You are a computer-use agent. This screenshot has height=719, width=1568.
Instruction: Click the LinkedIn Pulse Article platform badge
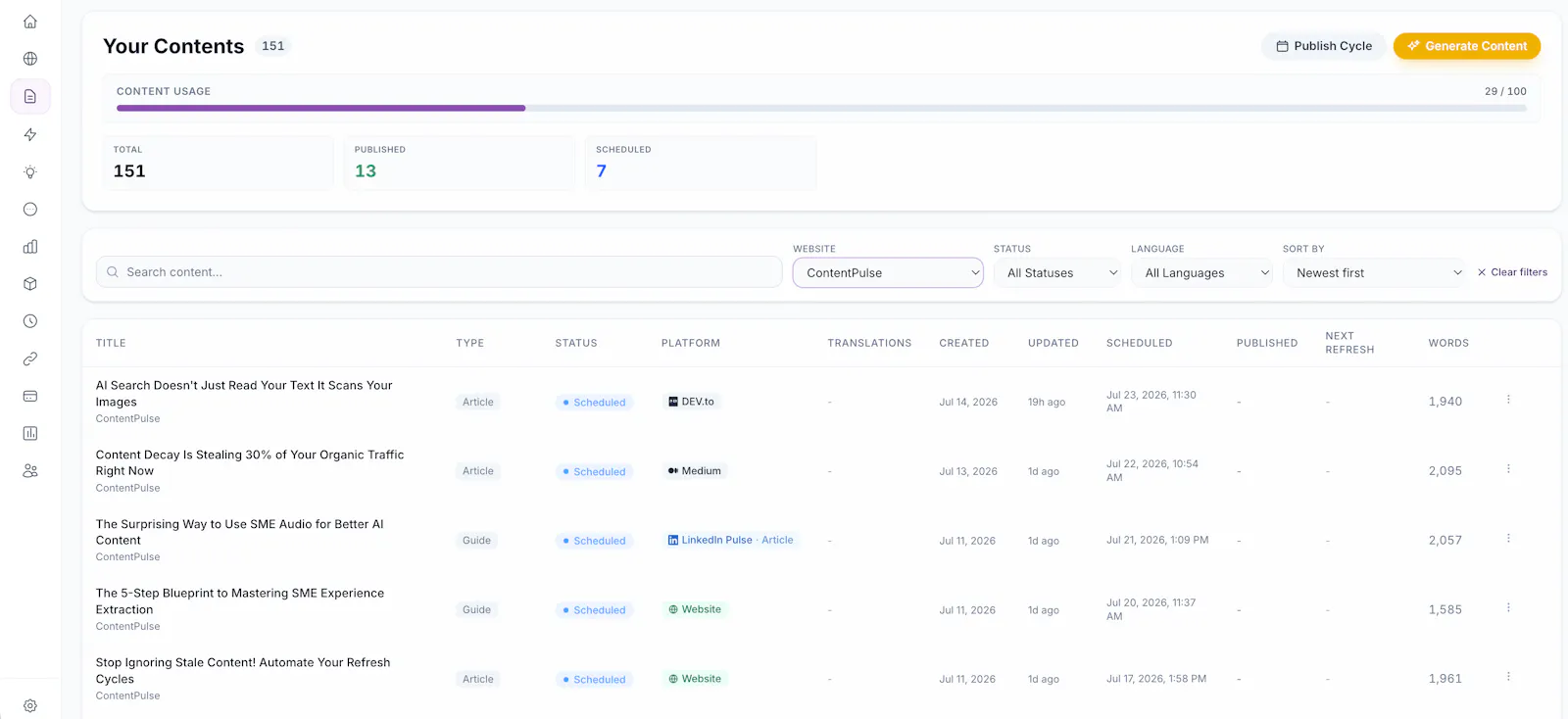[731, 540]
